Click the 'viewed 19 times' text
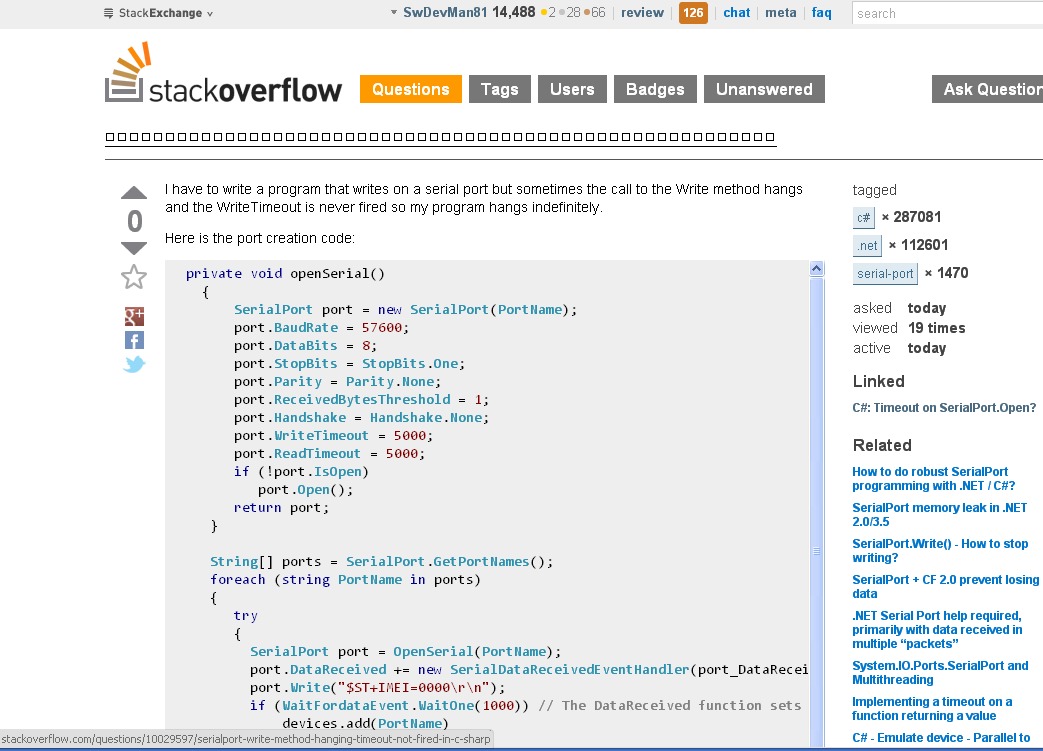 tap(909, 328)
